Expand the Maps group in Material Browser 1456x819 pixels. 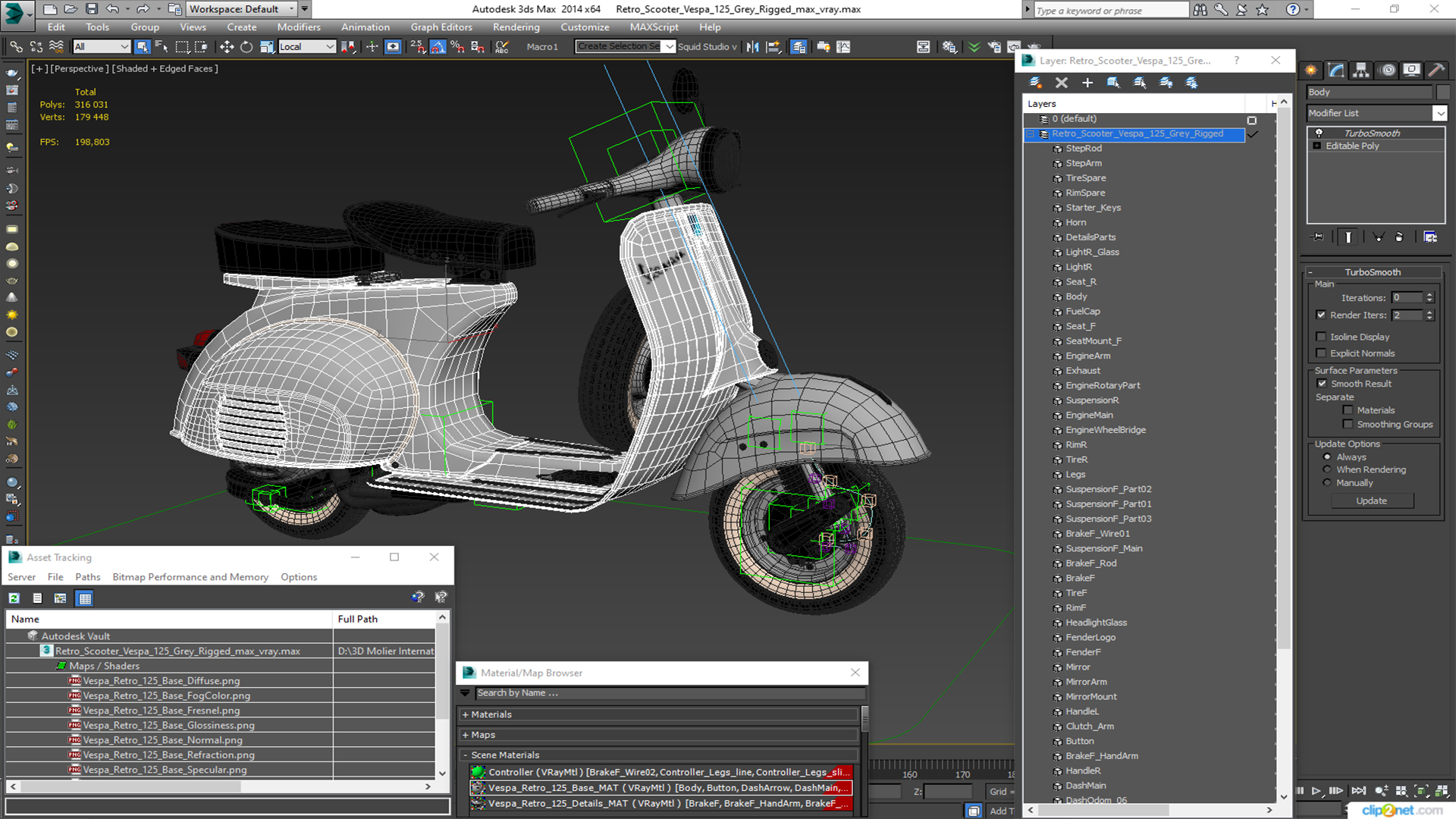(x=466, y=735)
